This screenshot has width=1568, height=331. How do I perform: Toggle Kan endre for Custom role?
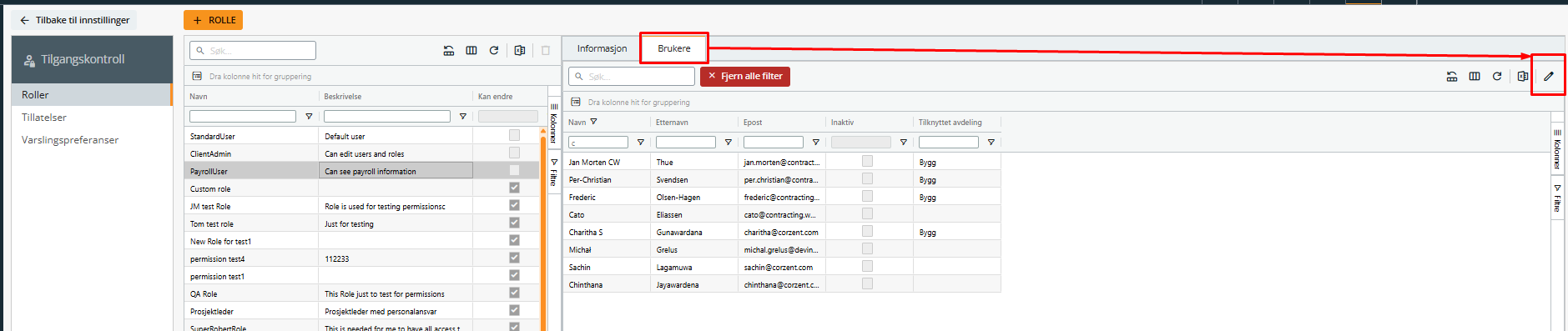click(514, 188)
